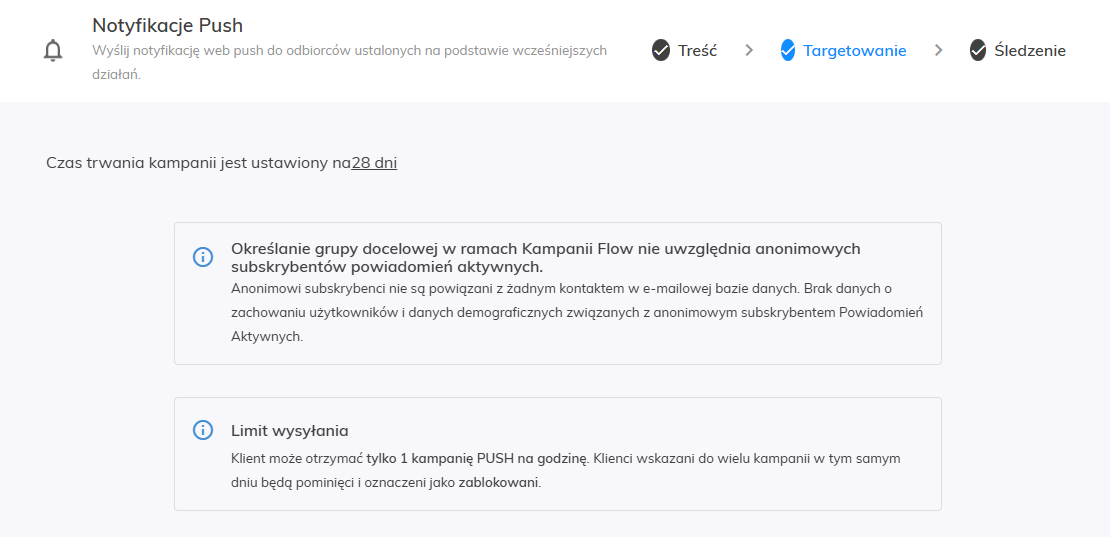This screenshot has height=537, width=1110.
Task: Click the chevron between Targetowanie and Śledzenie
Action: point(938,50)
